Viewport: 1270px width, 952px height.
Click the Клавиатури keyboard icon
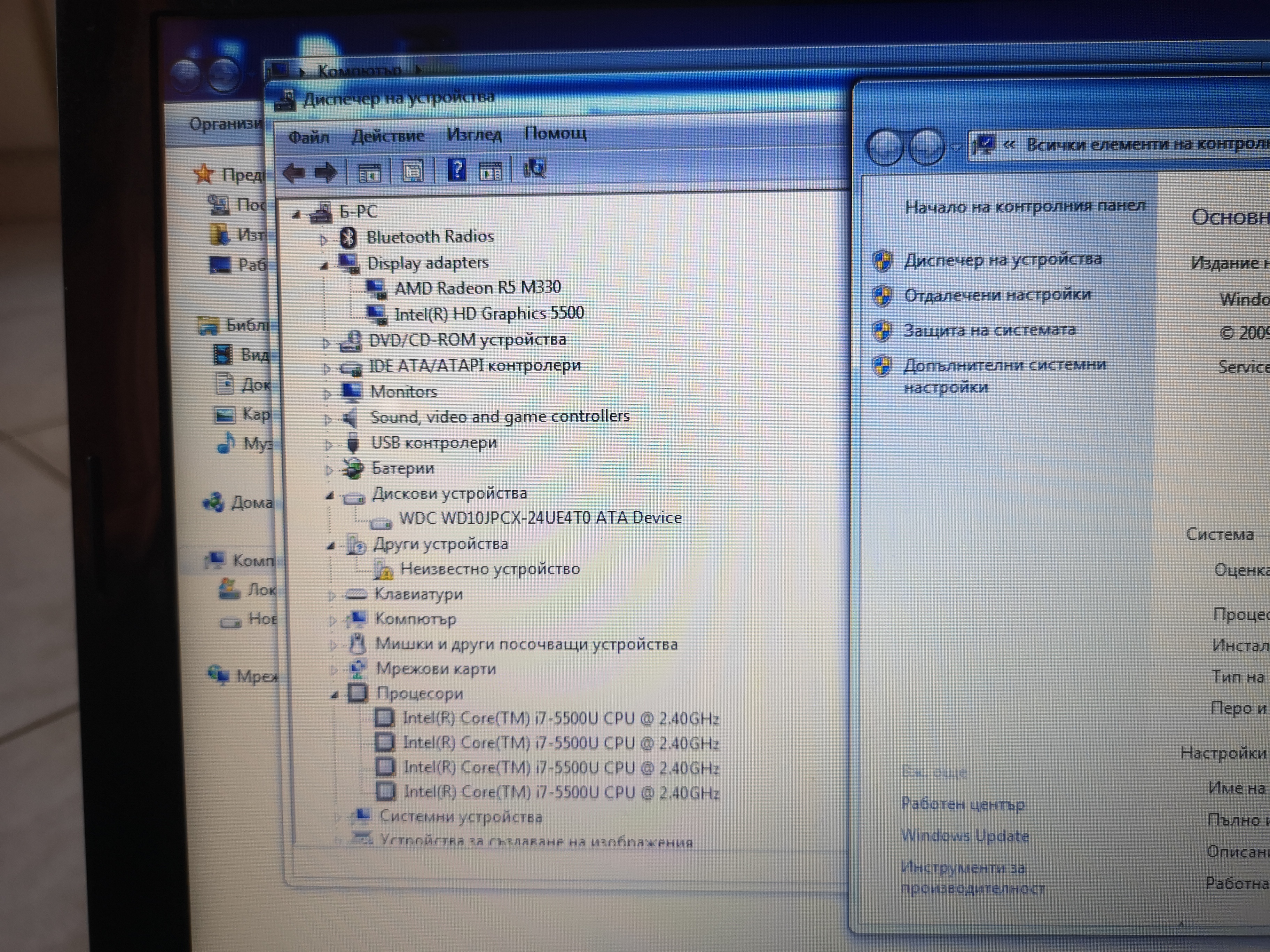pyautogui.click(x=356, y=594)
